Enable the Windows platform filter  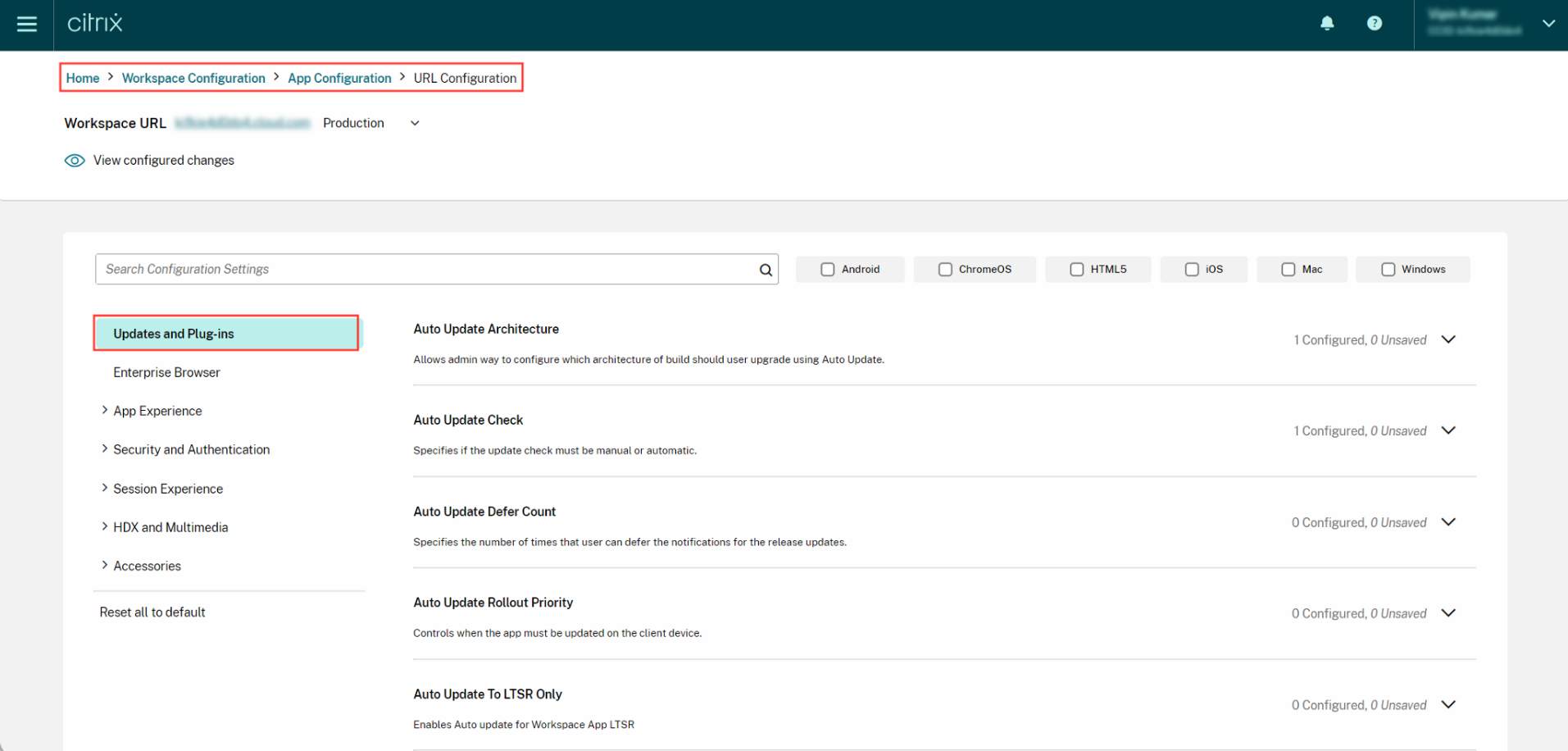pos(1388,269)
